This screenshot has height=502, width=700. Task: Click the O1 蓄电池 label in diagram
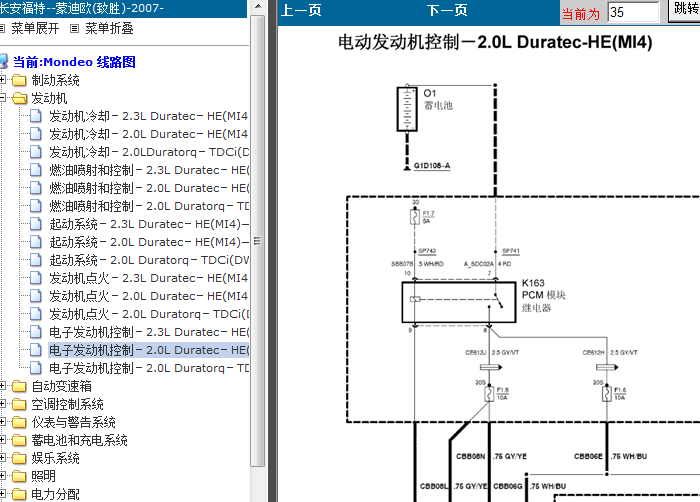[x=438, y=99]
